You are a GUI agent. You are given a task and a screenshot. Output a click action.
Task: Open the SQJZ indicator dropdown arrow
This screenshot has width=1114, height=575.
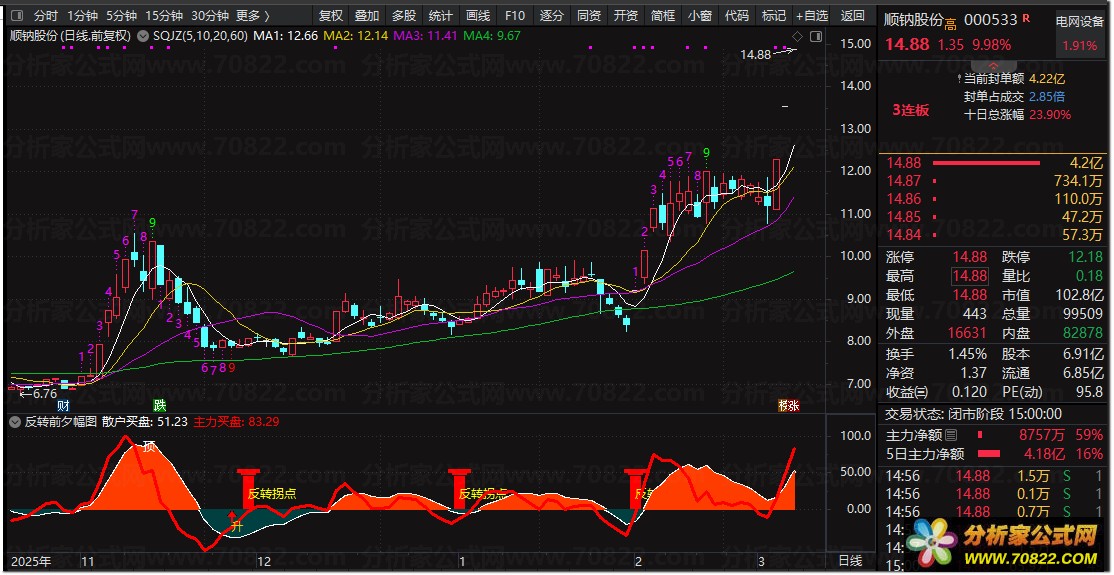pyautogui.click(x=144, y=36)
